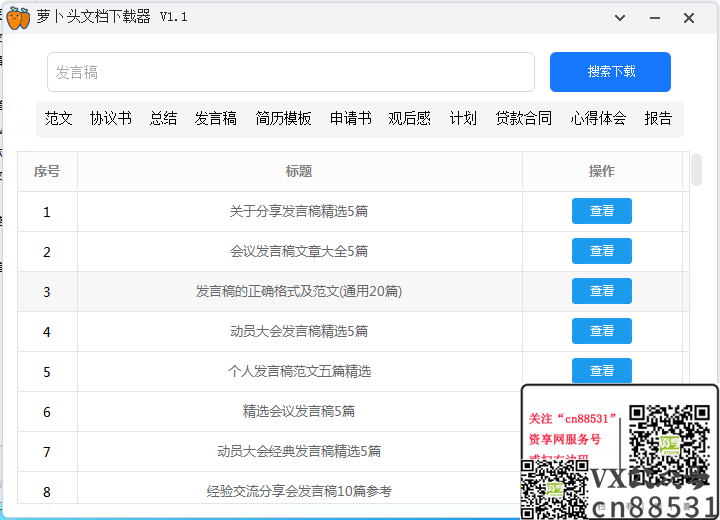Switch to the 总结 category
This screenshot has width=720, height=520.
pyautogui.click(x=163, y=118)
